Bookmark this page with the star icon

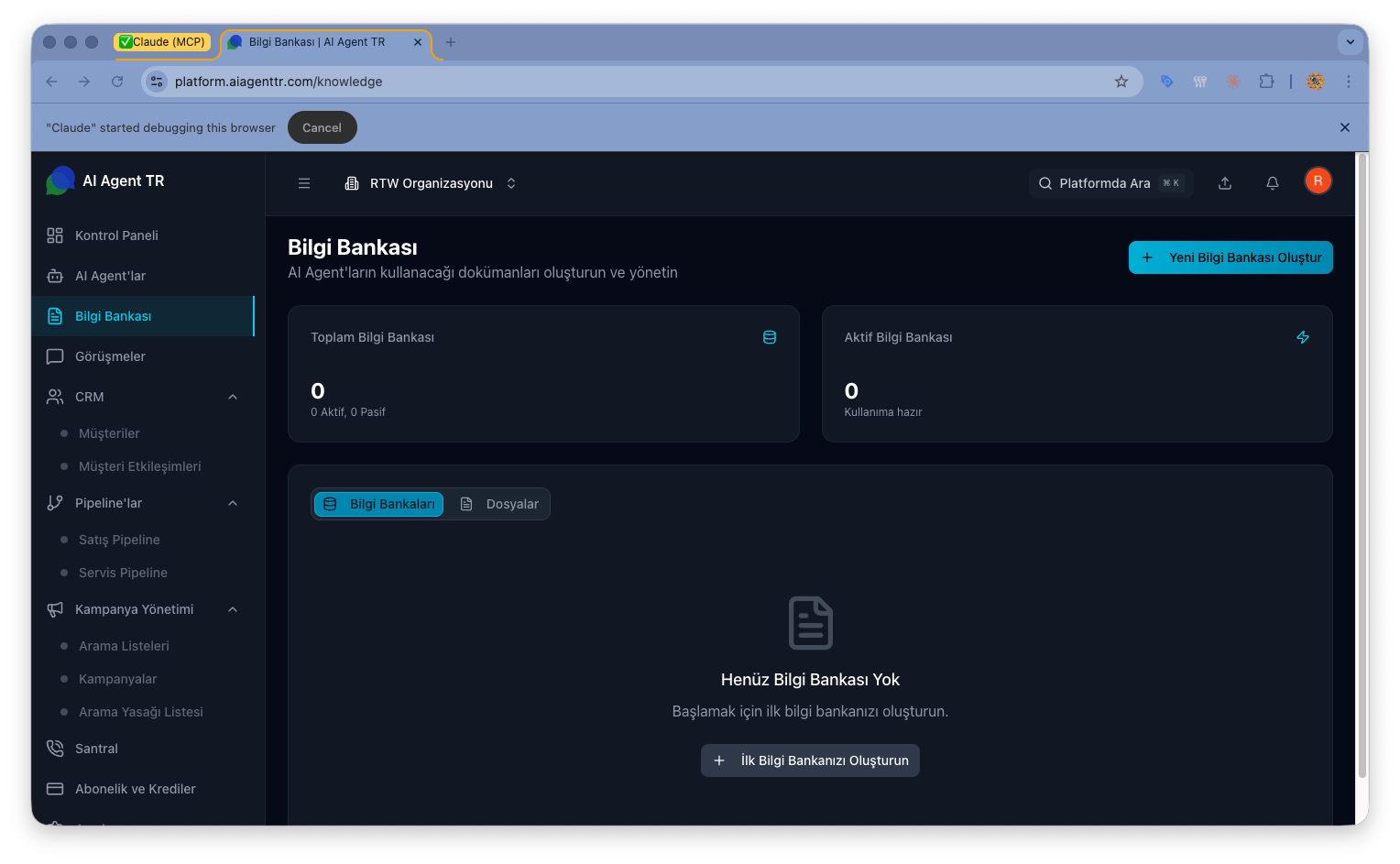click(1121, 82)
